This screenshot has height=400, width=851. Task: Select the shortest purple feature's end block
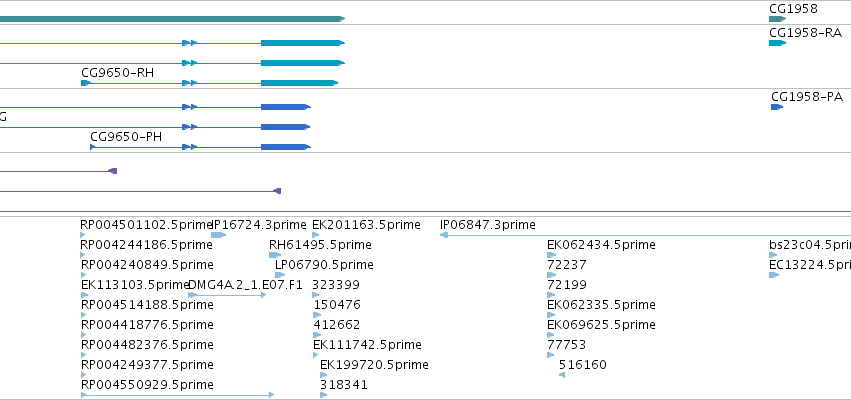113,171
